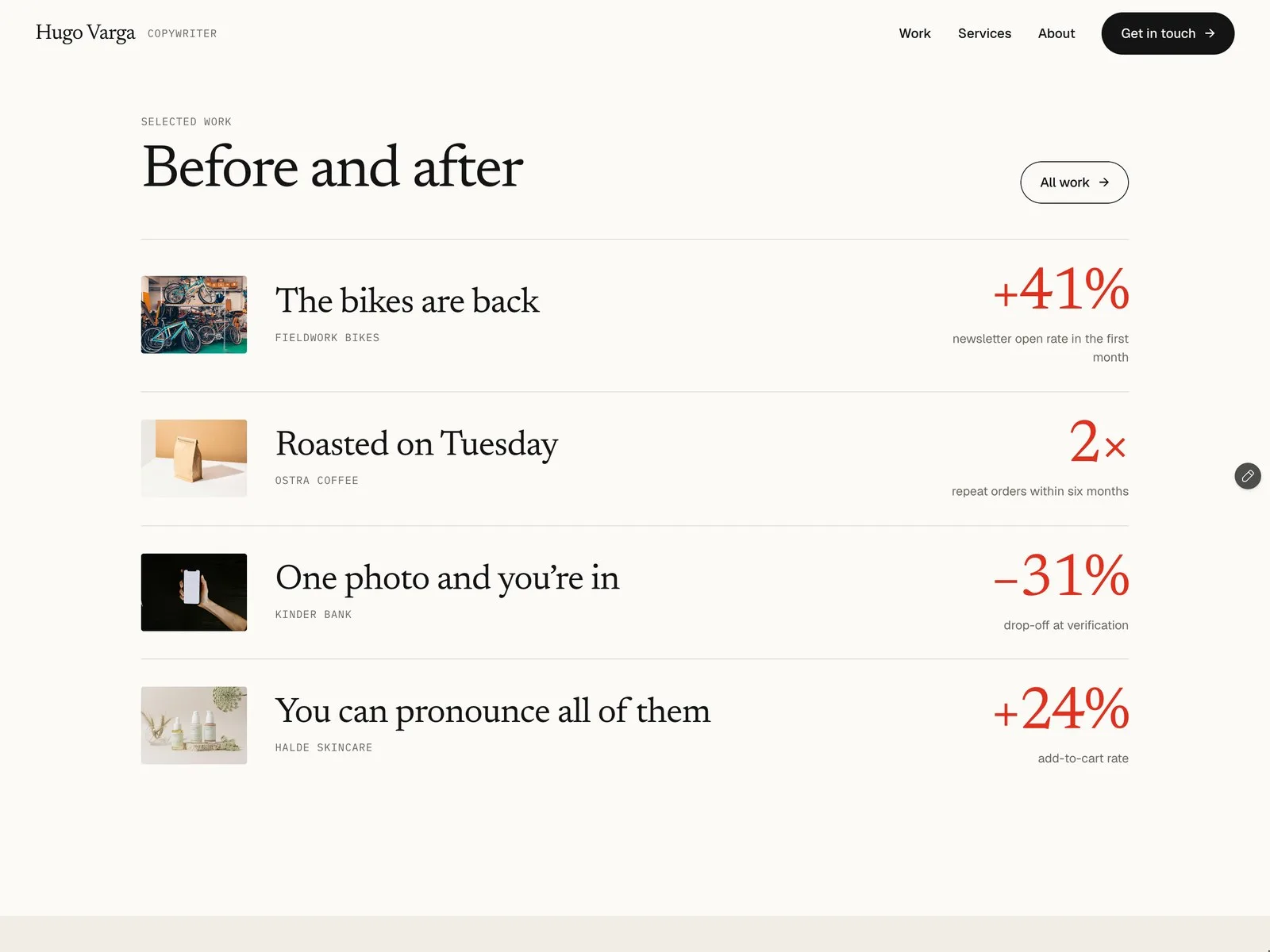Open Roasted on Tuesday case study
The height and width of the screenshot is (952, 1270).
click(x=417, y=444)
